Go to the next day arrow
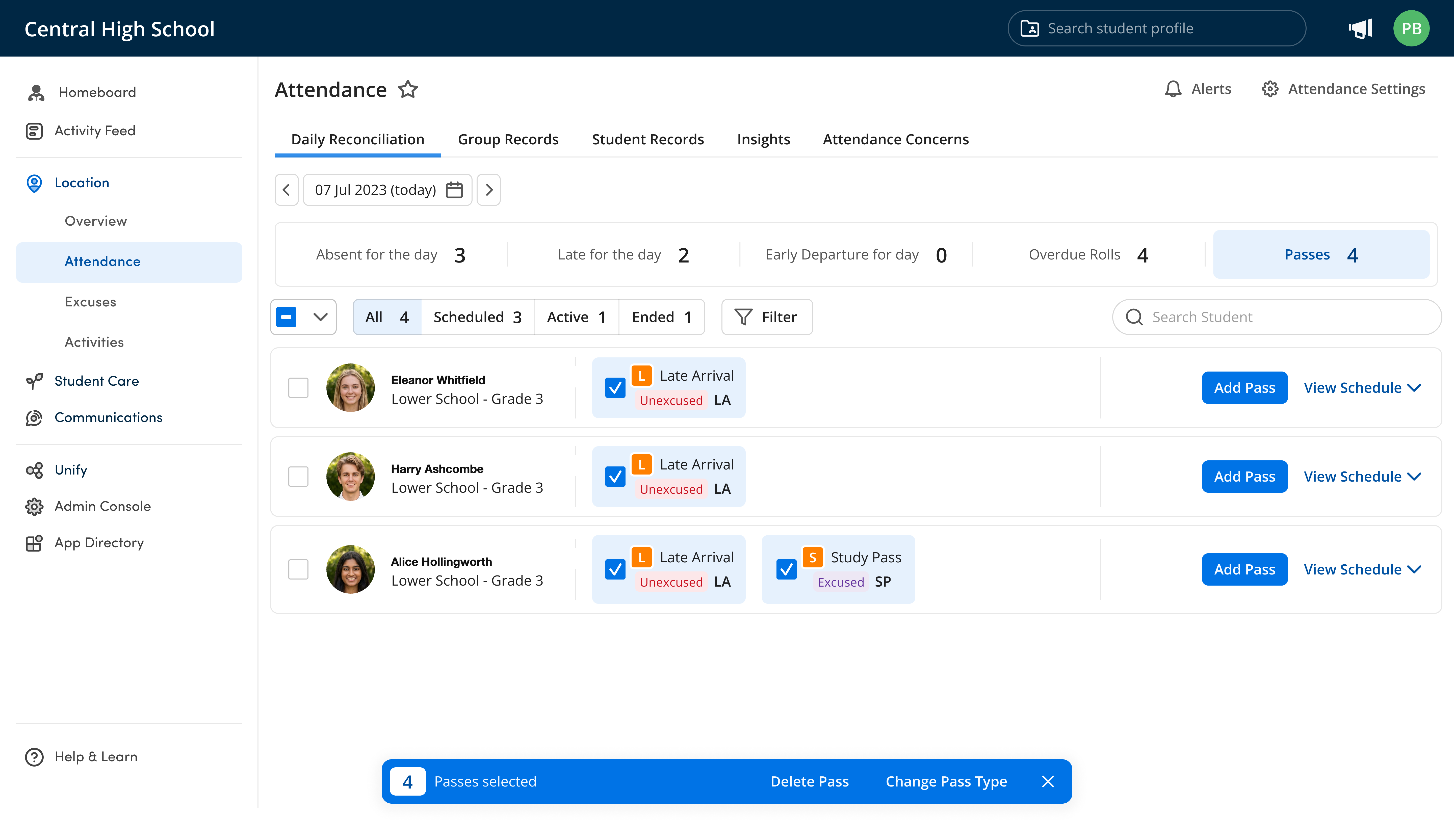The width and height of the screenshot is (1454, 840). [x=489, y=190]
